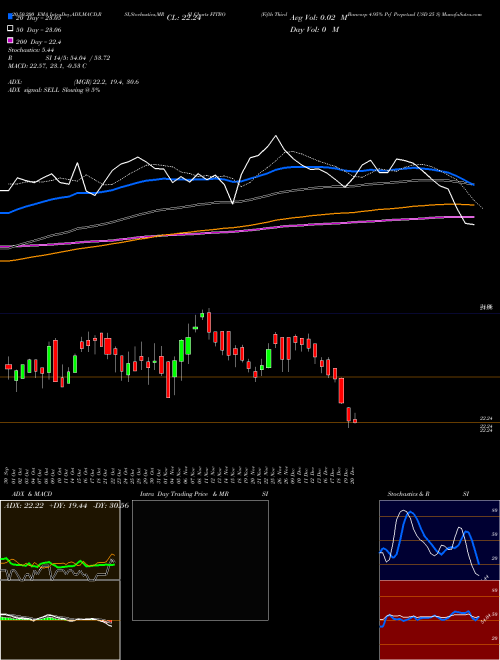Click the top price label on the right axis

486,308
